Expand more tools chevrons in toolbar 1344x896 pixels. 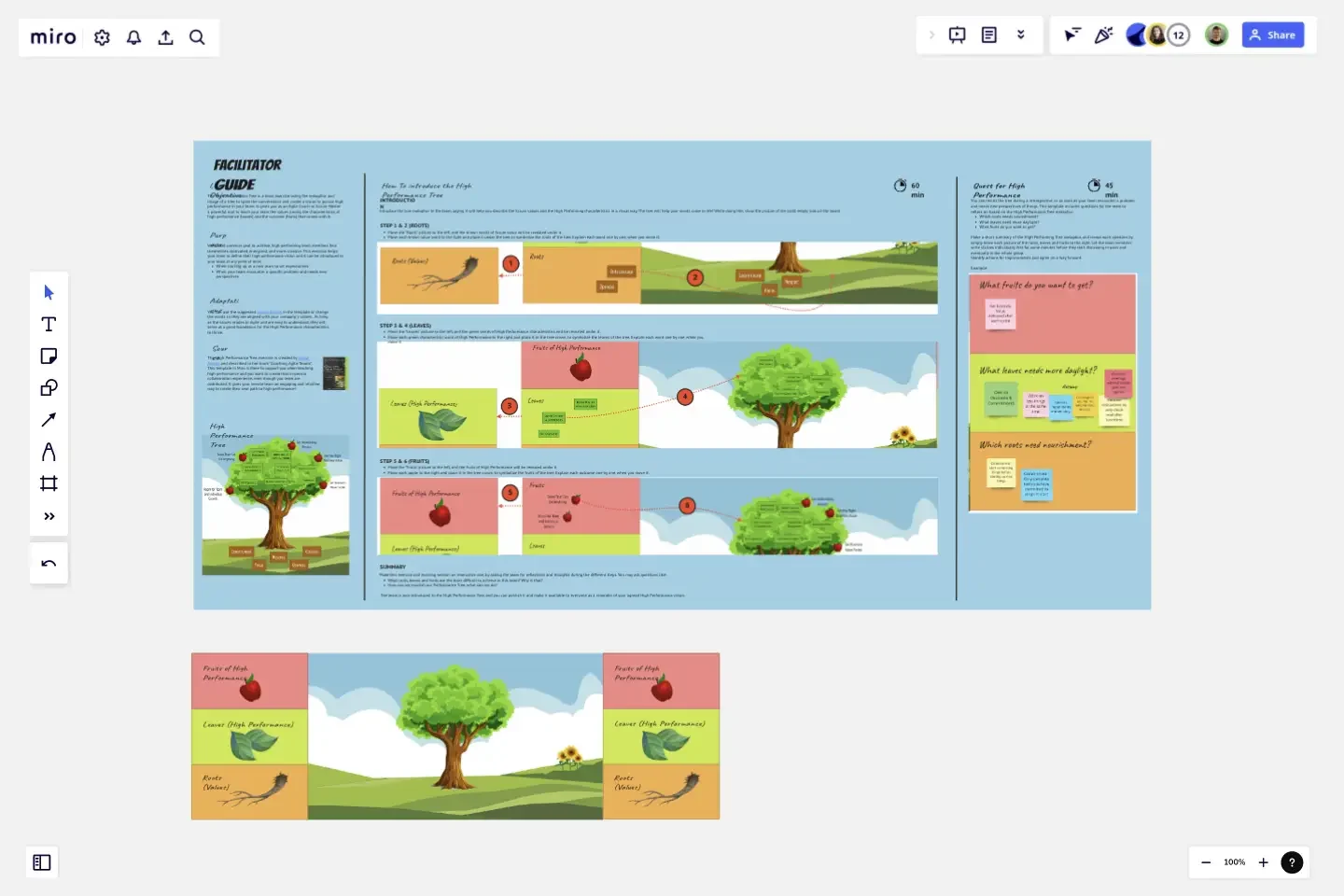[x=49, y=516]
